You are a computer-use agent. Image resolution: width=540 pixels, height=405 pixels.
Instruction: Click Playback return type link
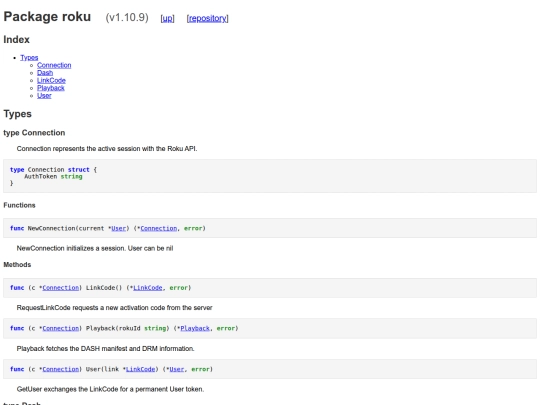[x=195, y=328]
